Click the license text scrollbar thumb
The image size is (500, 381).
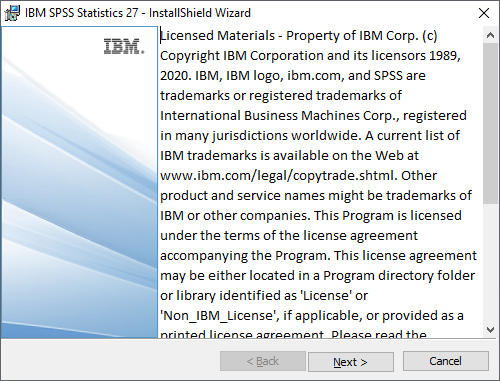(490, 123)
